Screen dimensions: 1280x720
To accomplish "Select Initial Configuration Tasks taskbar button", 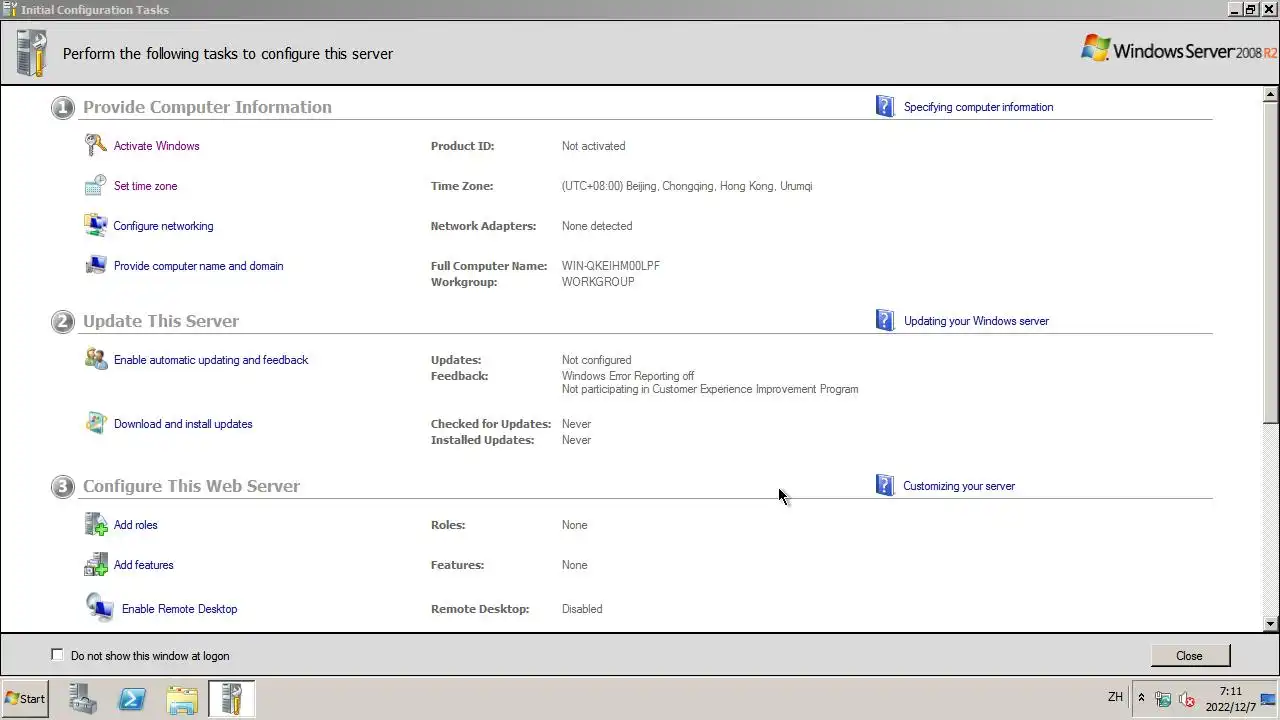I will point(232,699).
